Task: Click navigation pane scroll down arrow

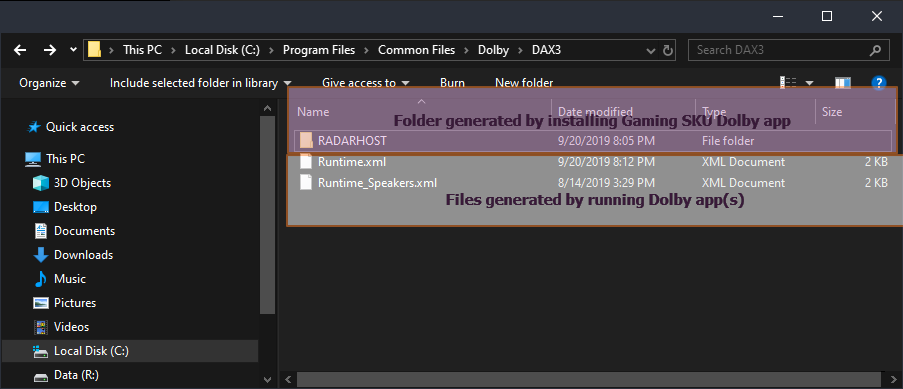Action: pos(268,380)
